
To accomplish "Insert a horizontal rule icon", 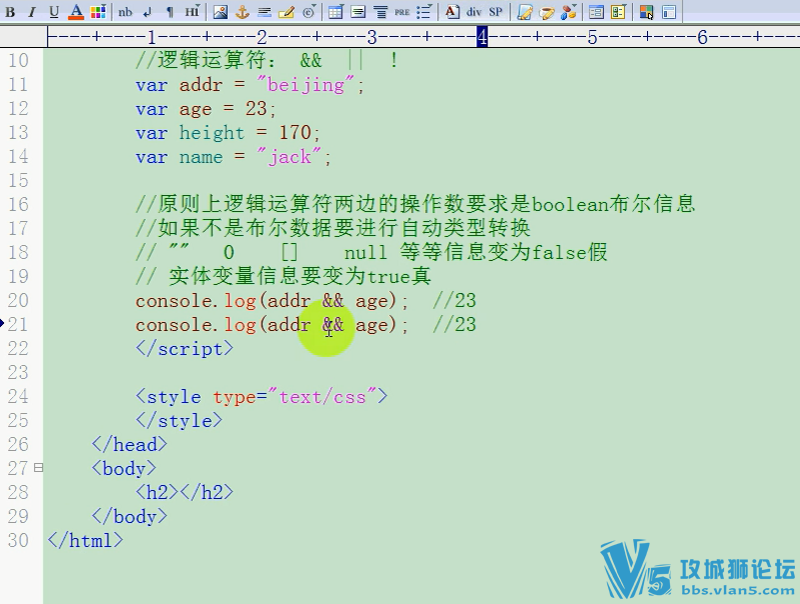I will click(264, 12).
